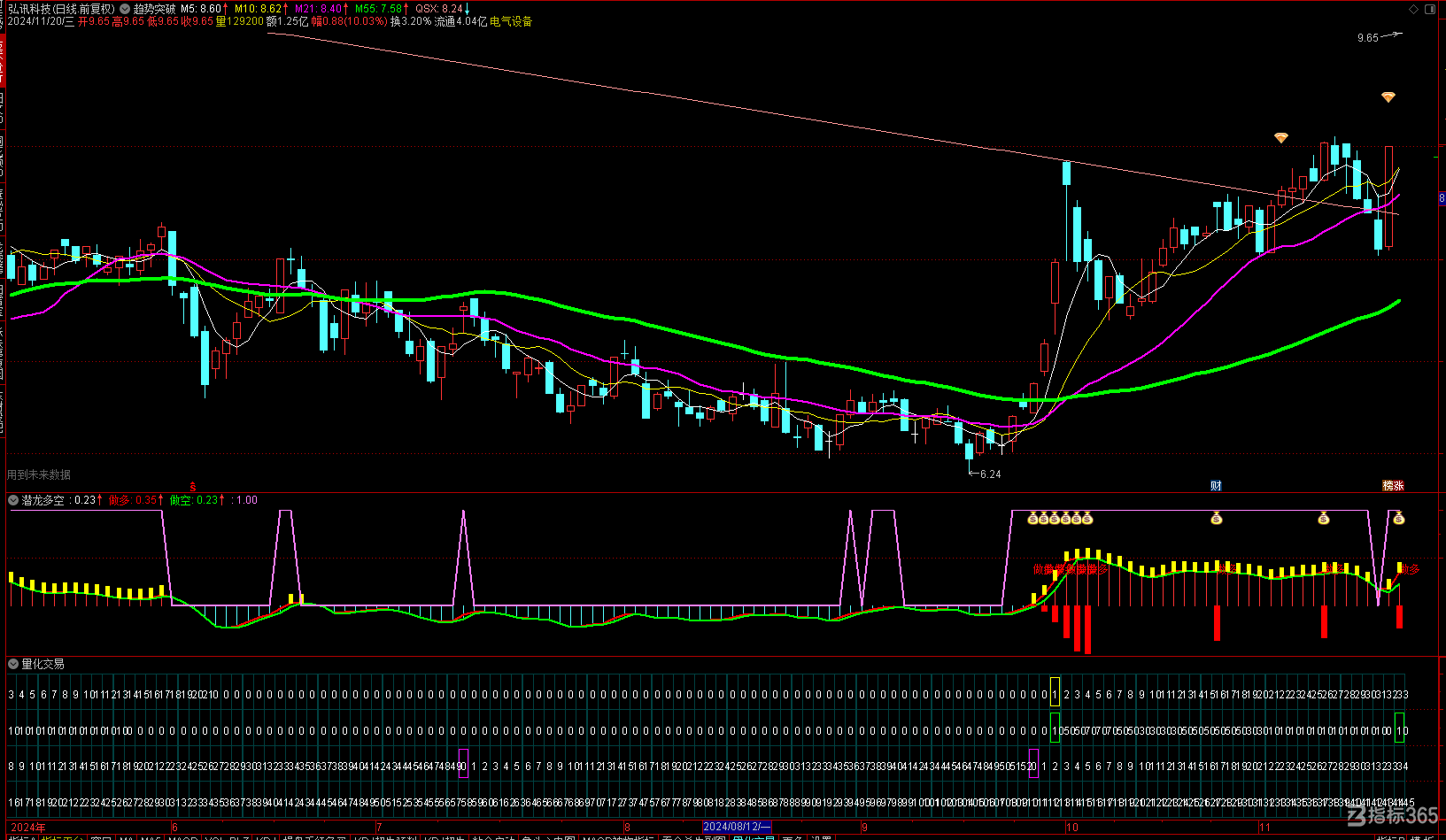Viewport: 1446px width, 840px height.
Task: Click the diamond icon at top right
Action: coord(1413,9)
